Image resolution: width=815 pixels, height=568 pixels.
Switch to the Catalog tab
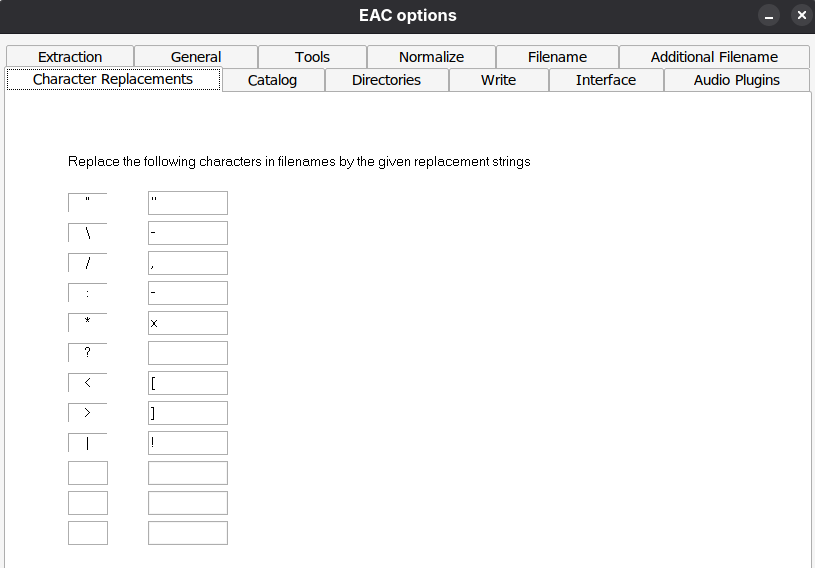point(272,80)
